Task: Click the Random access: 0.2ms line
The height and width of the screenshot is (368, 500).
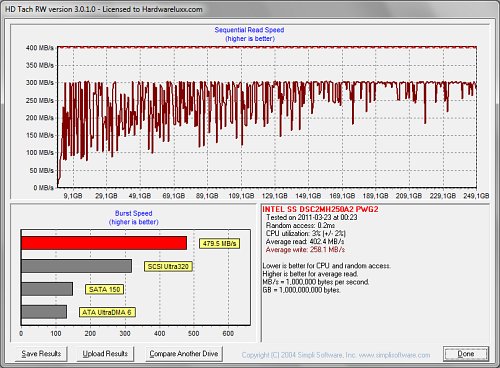Action: pyautogui.click(x=300, y=225)
